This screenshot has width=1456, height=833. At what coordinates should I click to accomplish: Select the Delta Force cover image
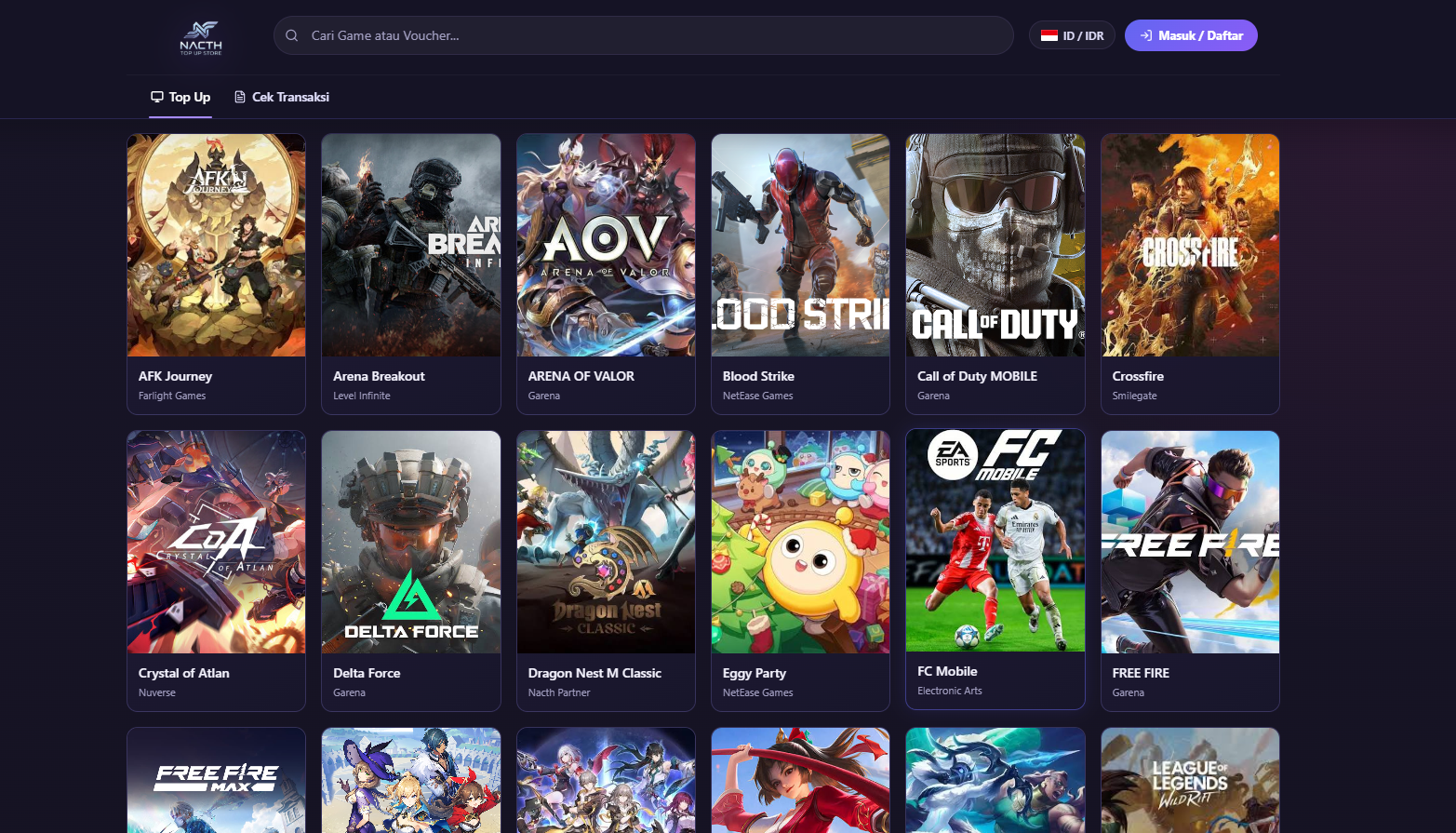[x=411, y=542]
